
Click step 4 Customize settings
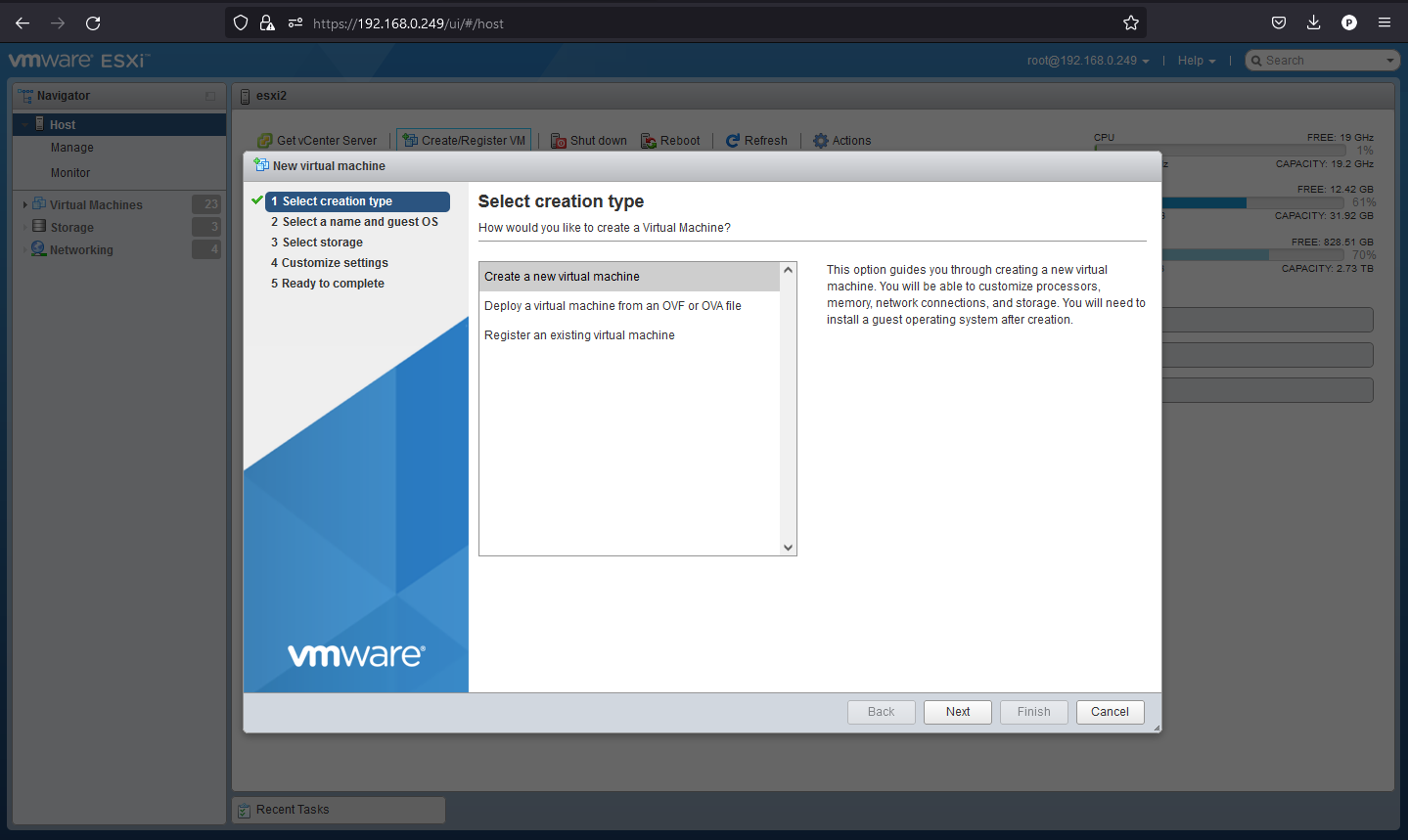tap(330, 263)
